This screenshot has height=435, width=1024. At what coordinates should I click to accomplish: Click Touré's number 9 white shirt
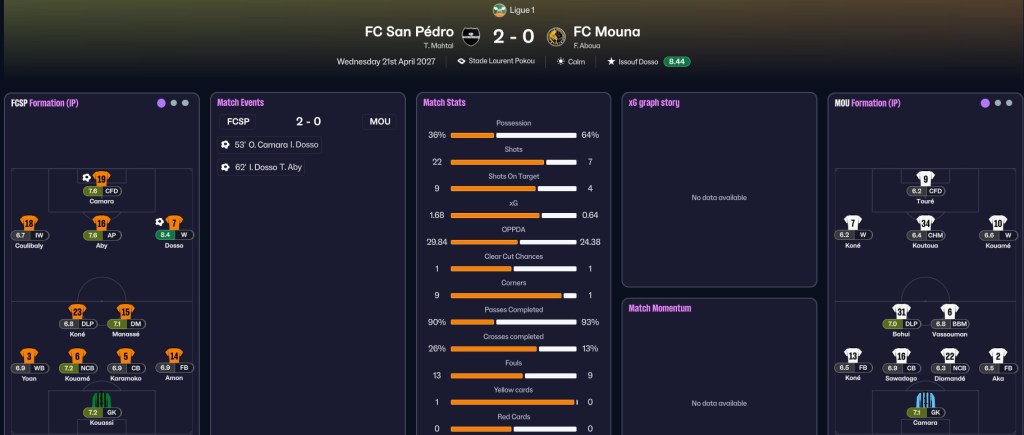tap(925, 178)
